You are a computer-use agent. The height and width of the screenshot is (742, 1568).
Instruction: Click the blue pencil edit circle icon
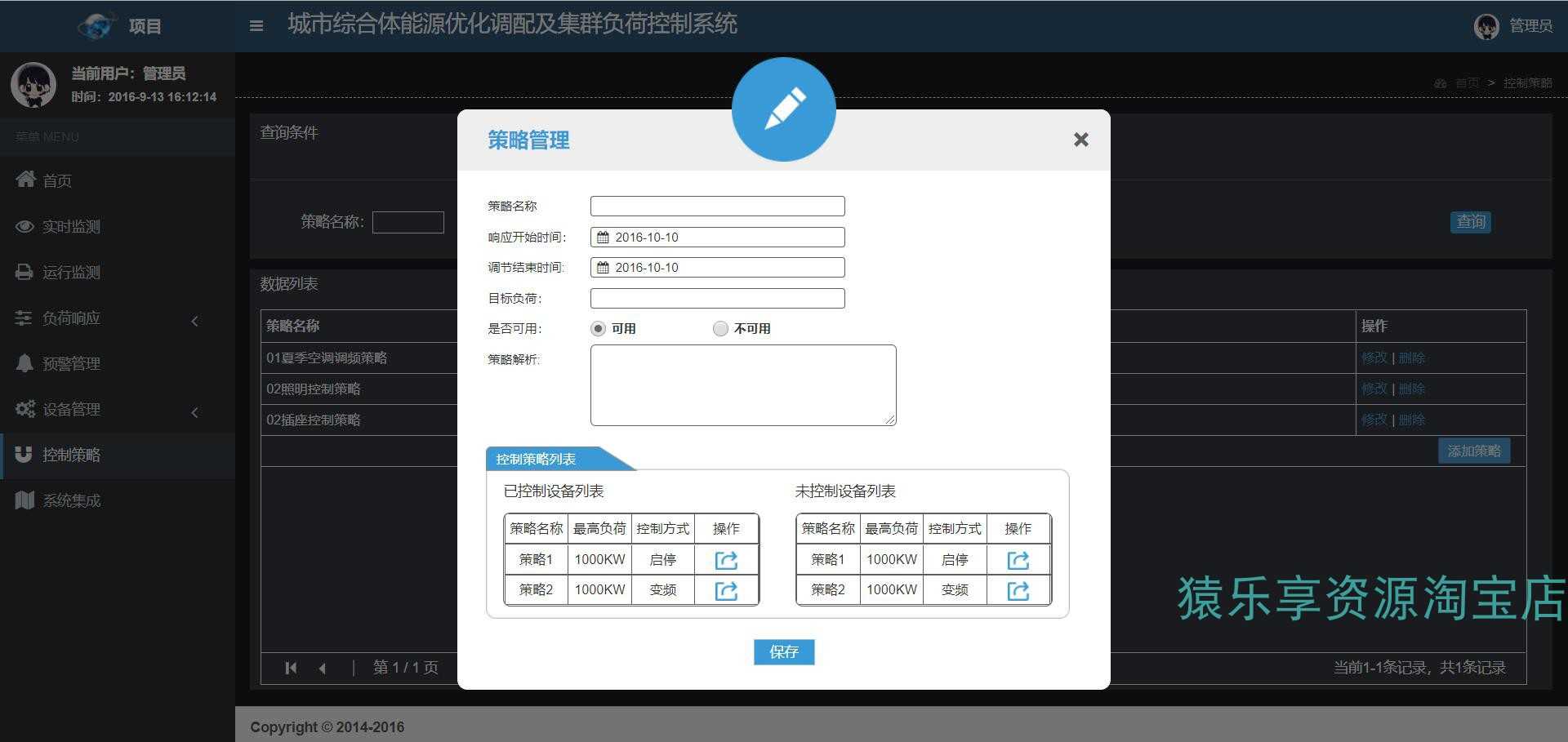784,109
